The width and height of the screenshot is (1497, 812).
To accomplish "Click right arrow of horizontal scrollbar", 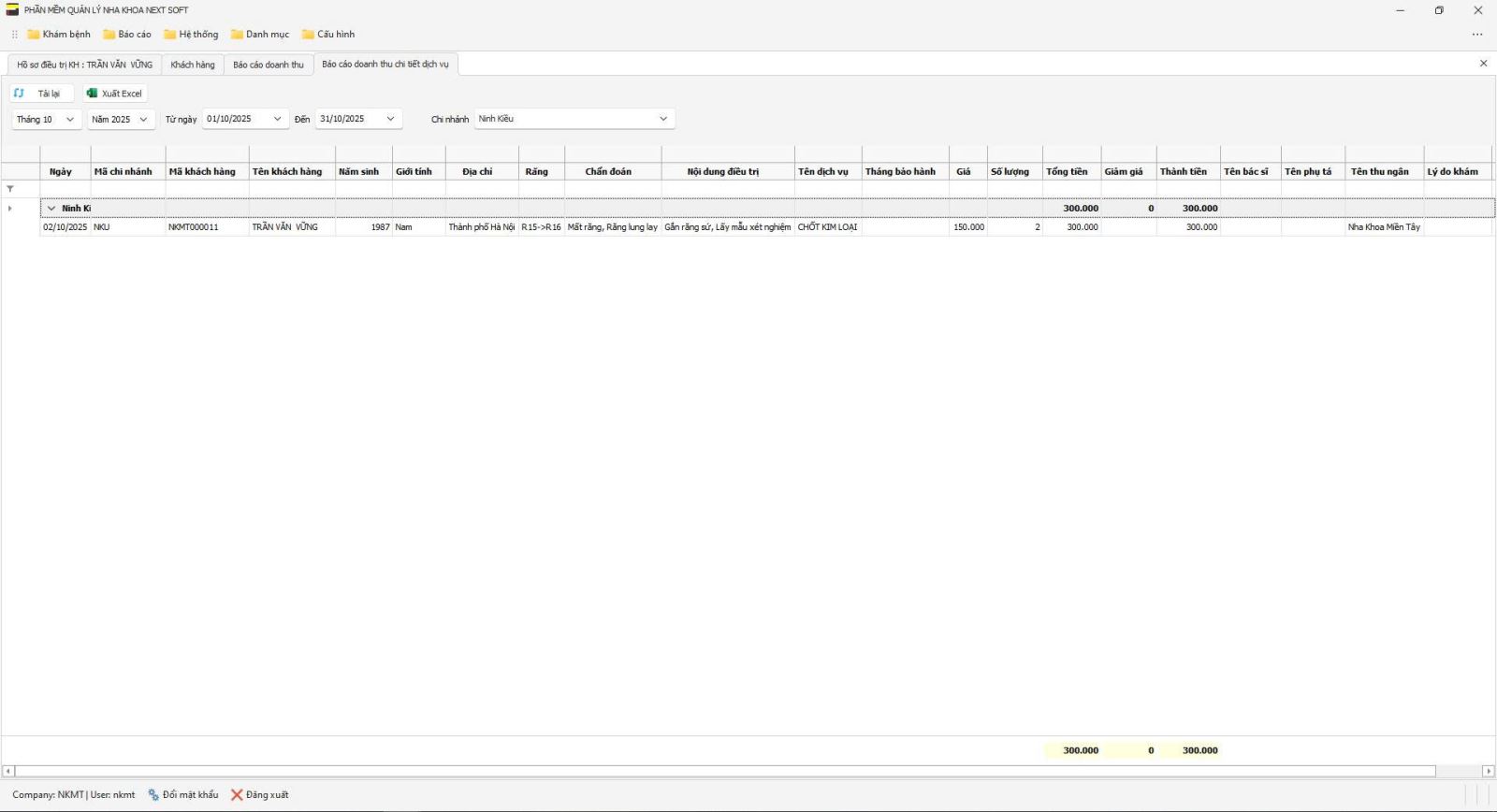I will (1488, 772).
